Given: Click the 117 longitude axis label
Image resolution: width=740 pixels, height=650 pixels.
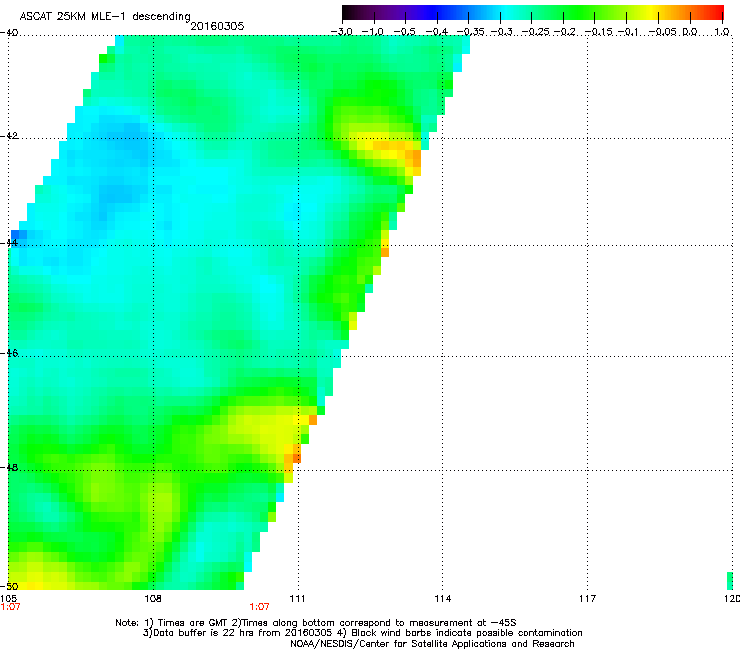Looking at the screenshot, I should 587,599.
